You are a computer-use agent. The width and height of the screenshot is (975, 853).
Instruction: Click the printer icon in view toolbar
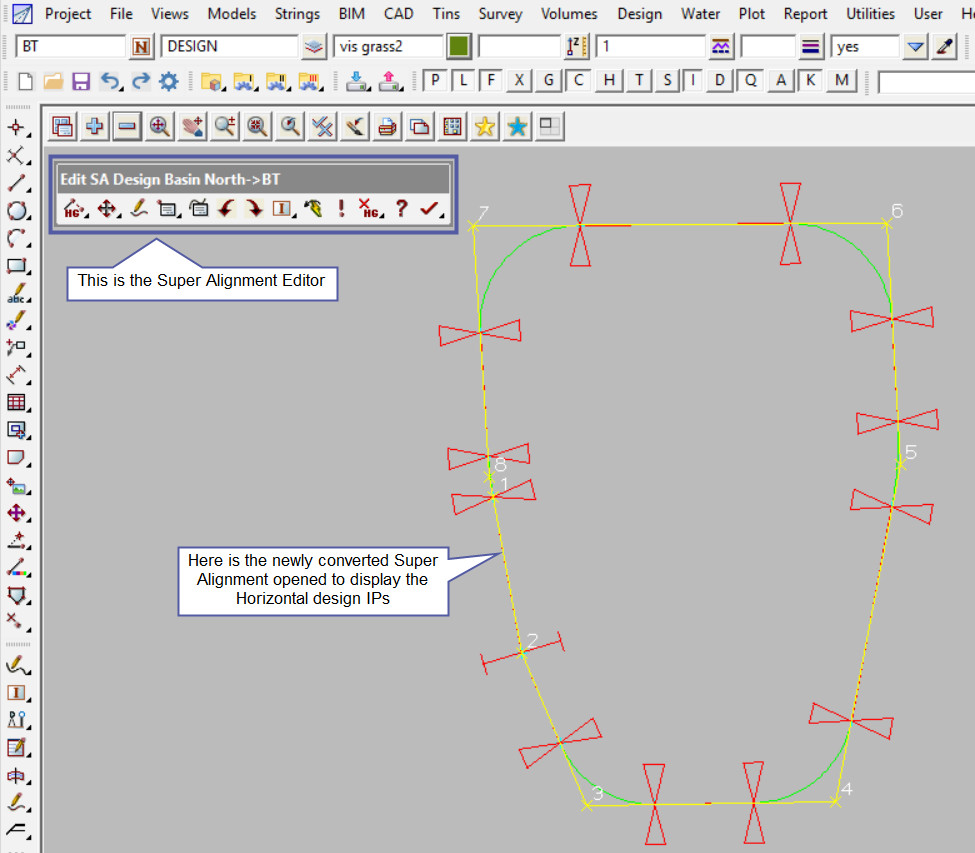388,126
